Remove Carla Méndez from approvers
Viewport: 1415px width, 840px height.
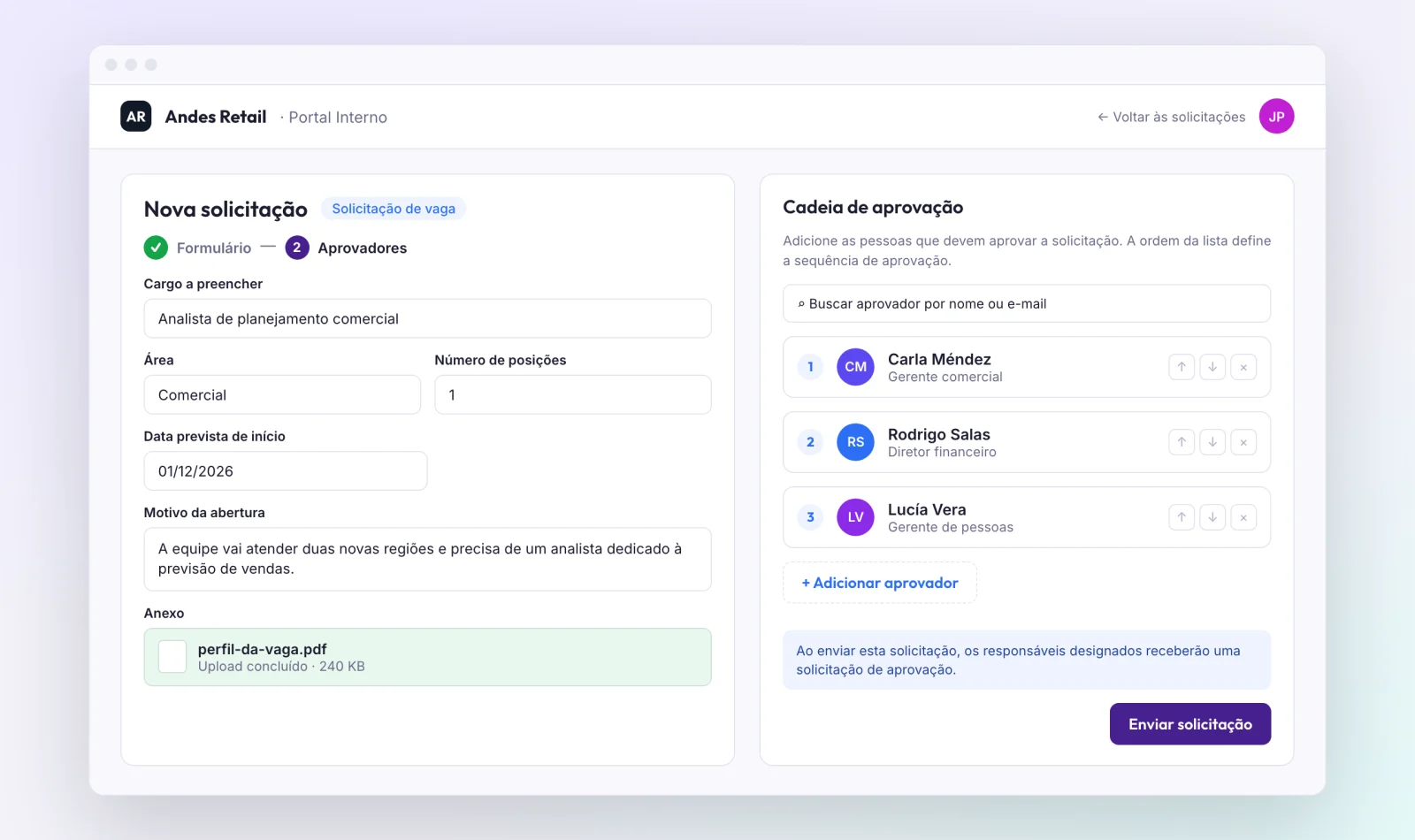1243,367
